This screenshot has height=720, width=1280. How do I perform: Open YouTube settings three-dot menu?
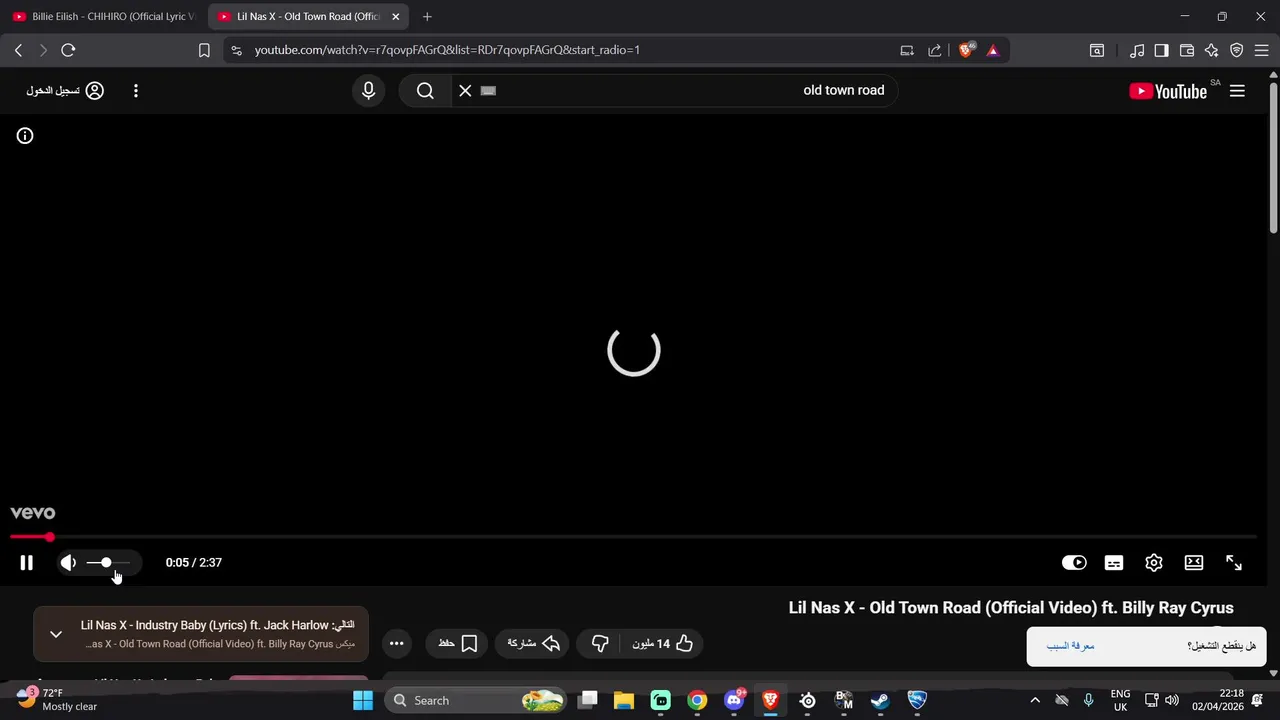tap(136, 91)
